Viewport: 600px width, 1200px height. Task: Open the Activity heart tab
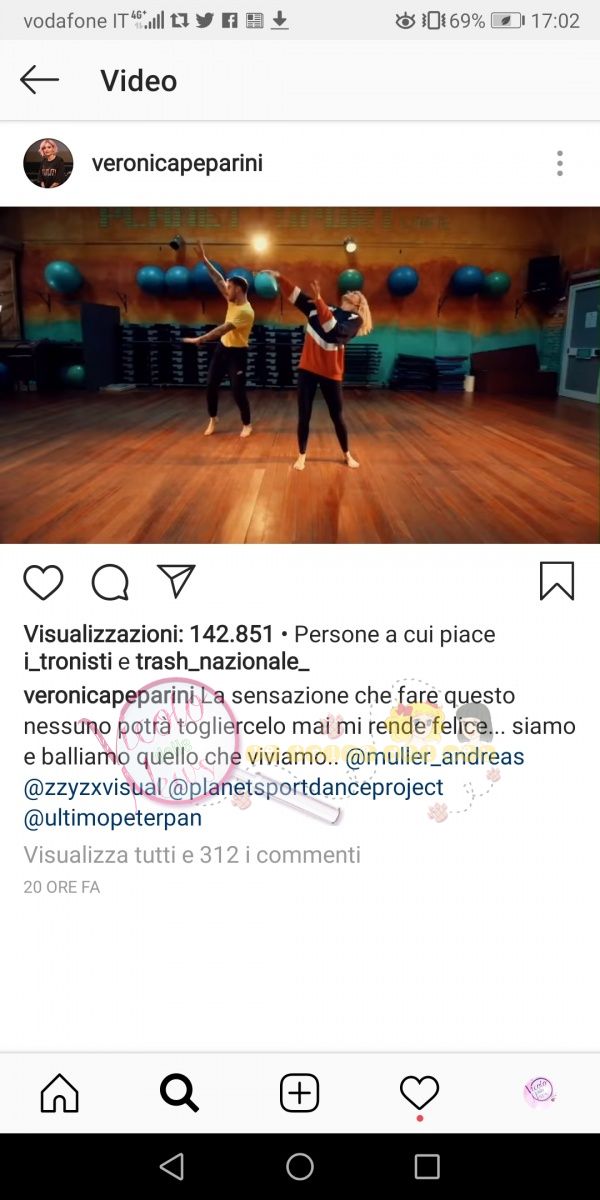click(x=420, y=1093)
